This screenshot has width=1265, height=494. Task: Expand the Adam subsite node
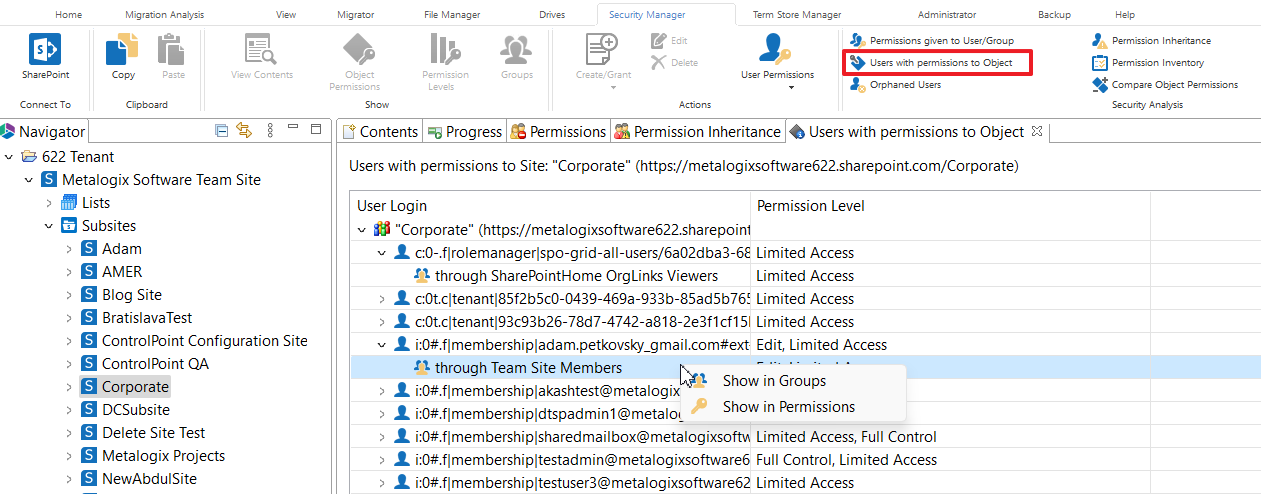click(x=69, y=249)
